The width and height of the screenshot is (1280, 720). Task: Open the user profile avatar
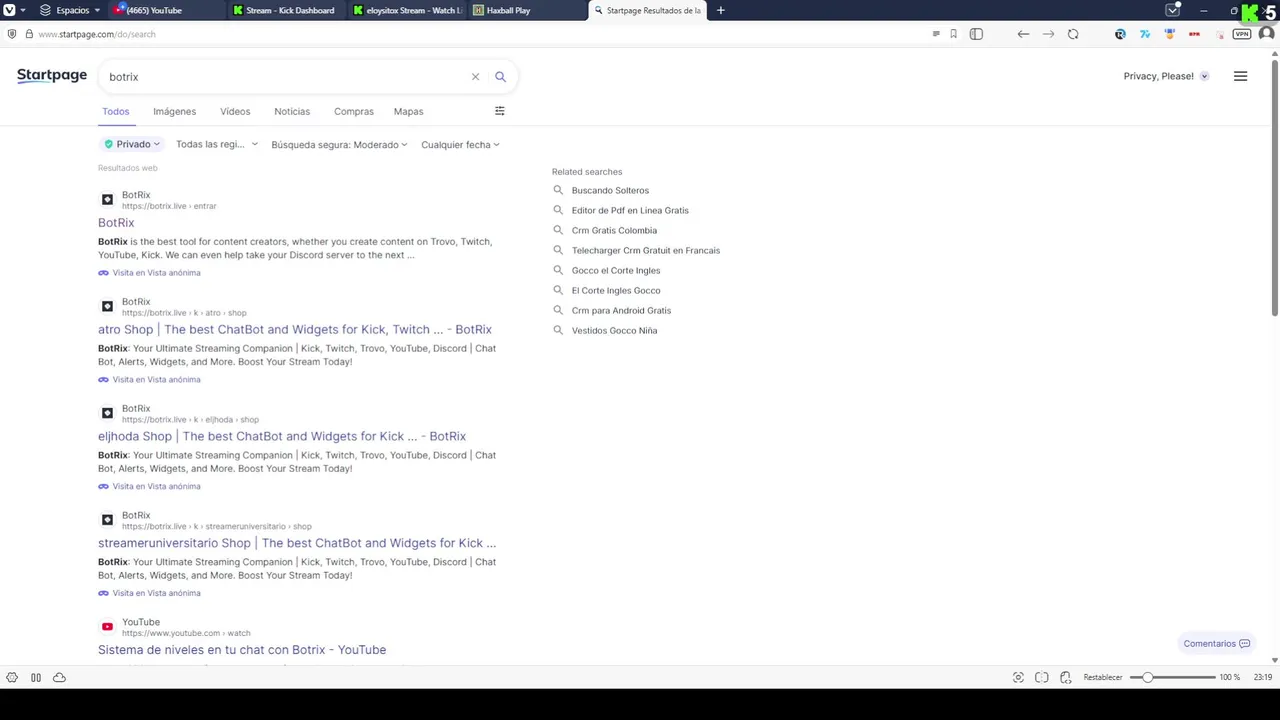(x=1267, y=34)
